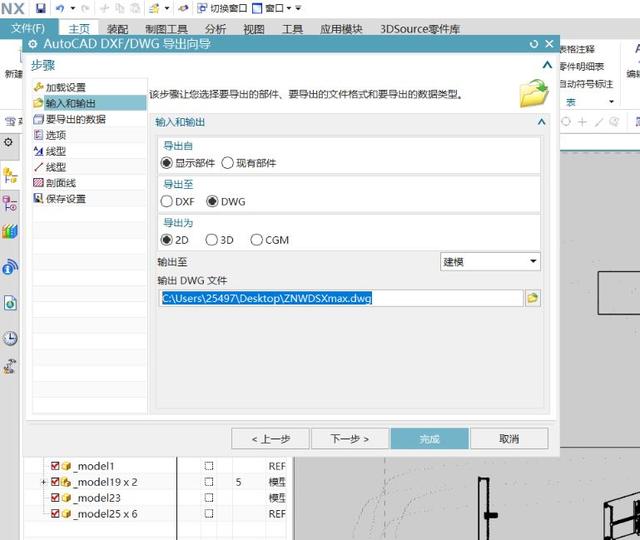This screenshot has width=640, height=540.
Task: Click the browse folder icon beside path
Action: tap(532, 298)
